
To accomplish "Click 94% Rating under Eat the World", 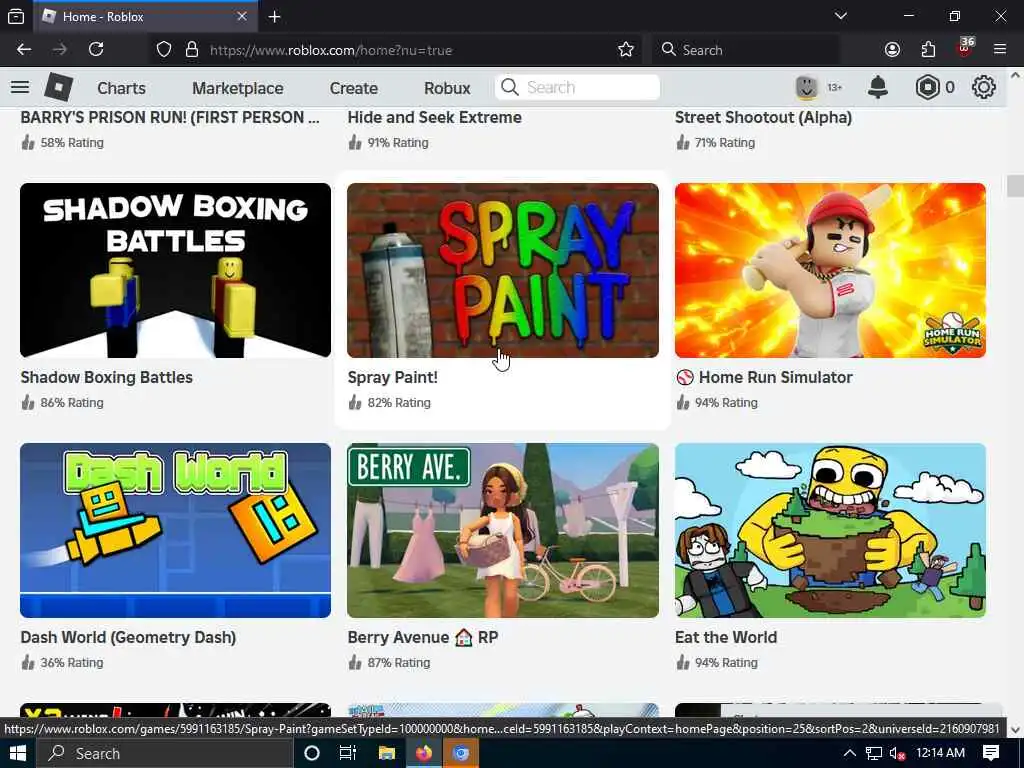I will pyautogui.click(x=726, y=662).
